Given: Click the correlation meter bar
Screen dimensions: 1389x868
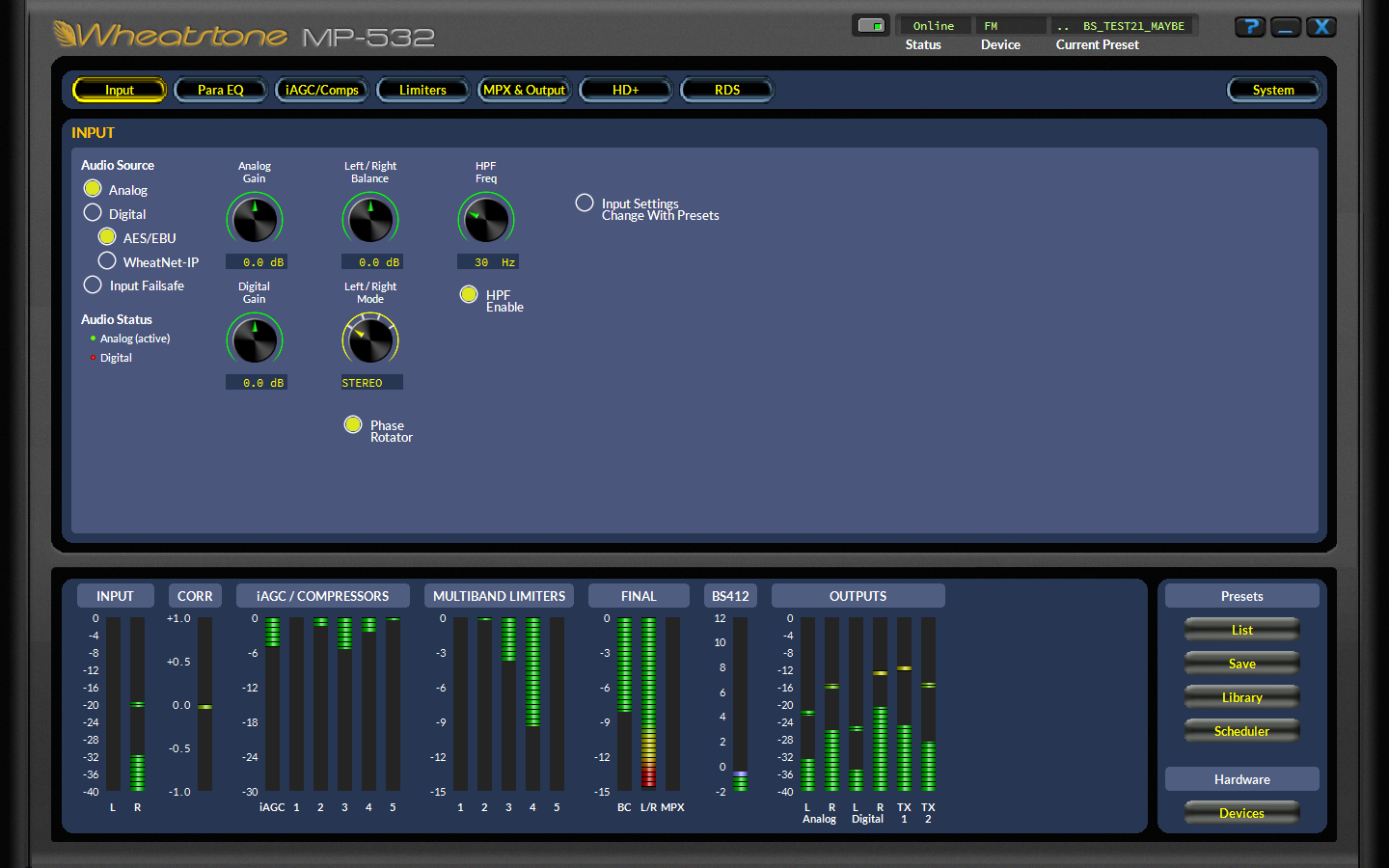Looking at the screenshot, I should click(x=204, y=704).
